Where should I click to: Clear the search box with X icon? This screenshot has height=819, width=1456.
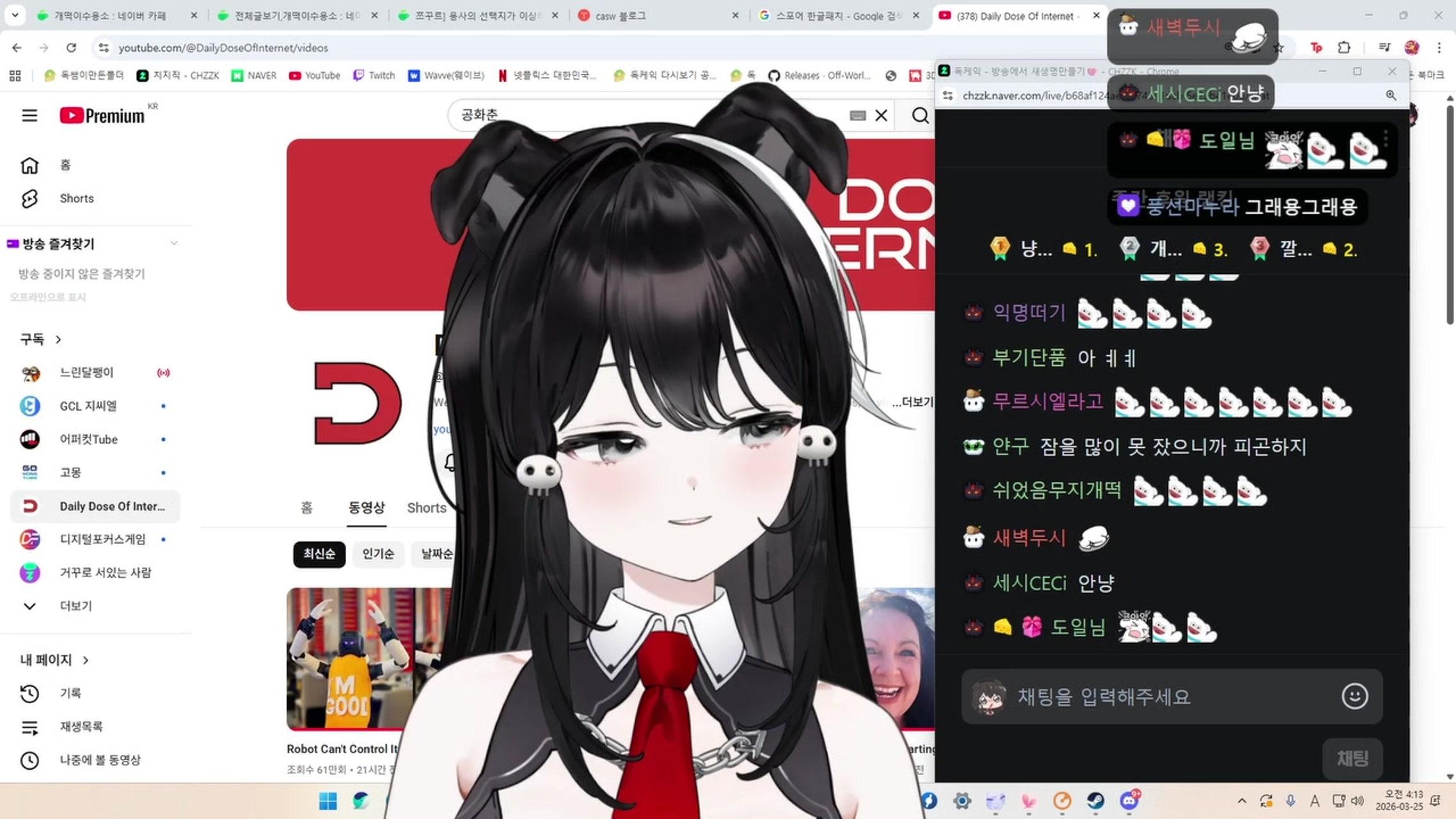(882, 115)
